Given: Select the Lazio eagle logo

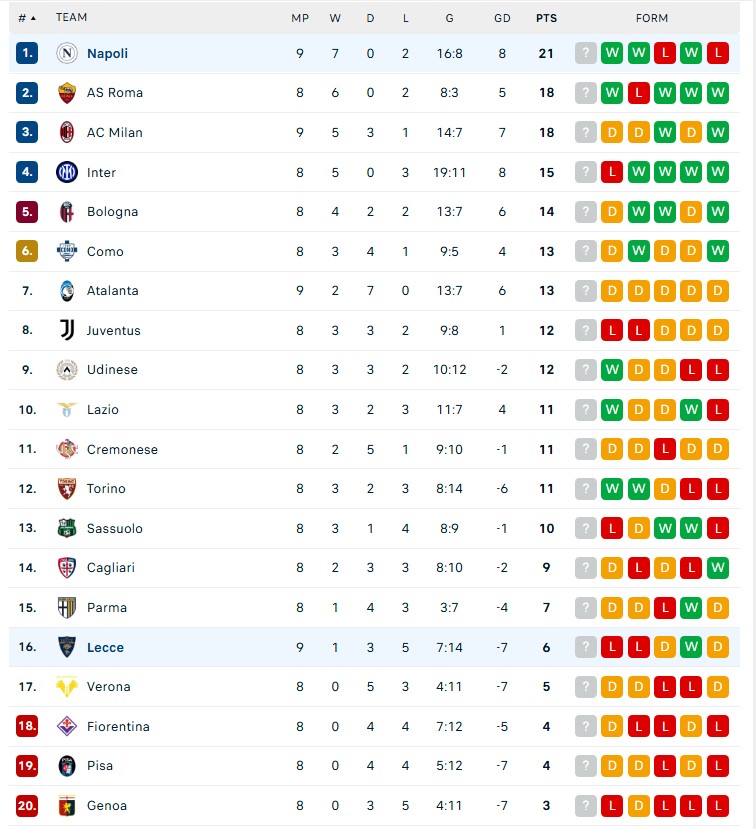Looking at the screenshot, I should click(x=67, y=409).
